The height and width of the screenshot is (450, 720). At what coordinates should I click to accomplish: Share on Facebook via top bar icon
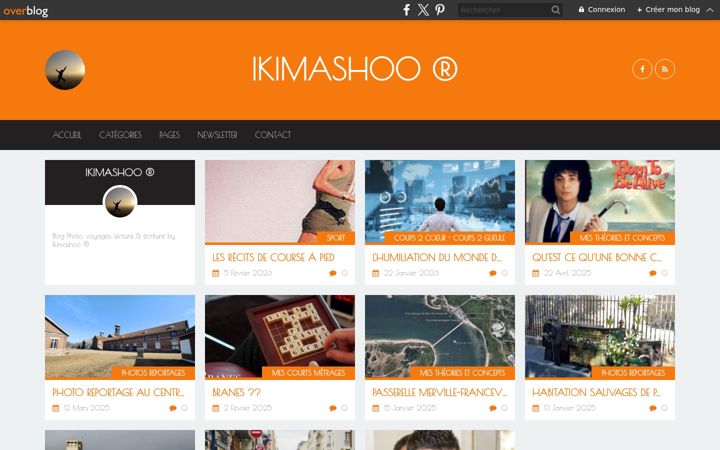pos(406,10)
